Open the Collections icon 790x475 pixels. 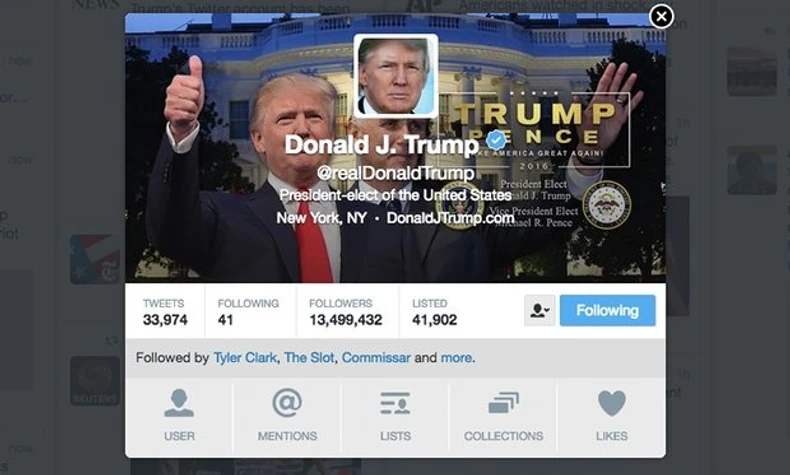coord(503,403)
